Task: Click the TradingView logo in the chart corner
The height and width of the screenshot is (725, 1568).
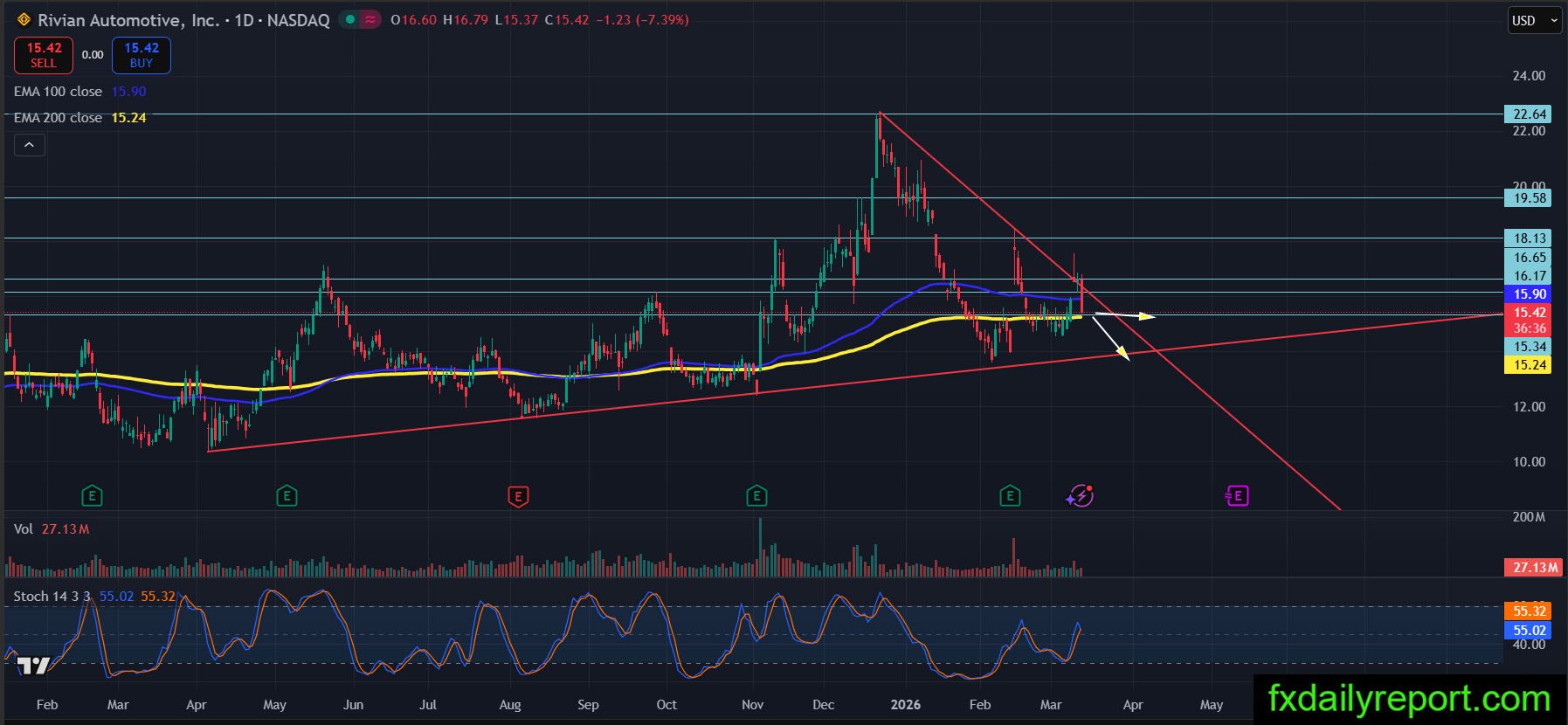Action: click(x=34, y=666)
